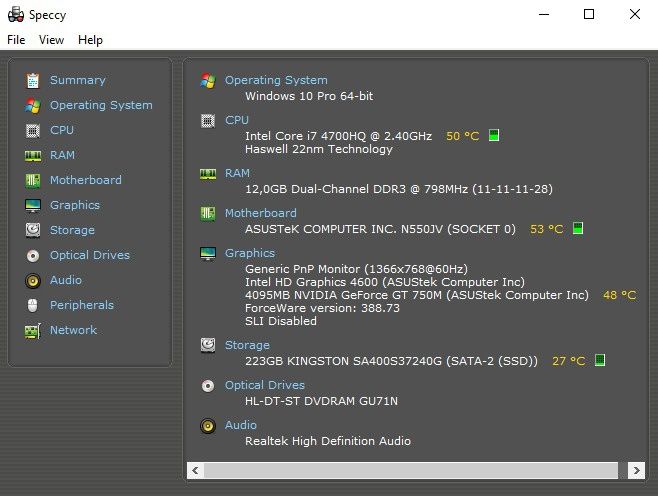The height and width of the screenshot is (496, 658).
Task: Click the RAM icon in summary panel
Action: click(208, 174)
